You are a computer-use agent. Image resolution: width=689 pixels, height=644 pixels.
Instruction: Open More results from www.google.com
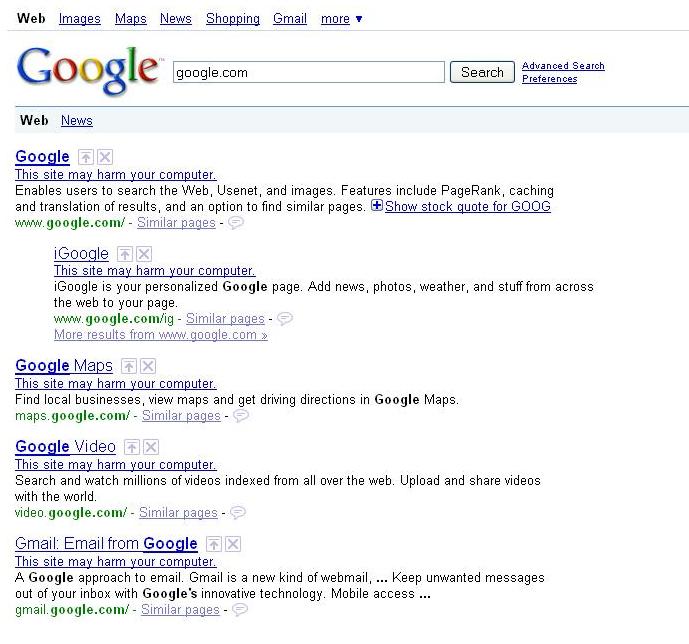pyautogui.click(x=160, y=335)
